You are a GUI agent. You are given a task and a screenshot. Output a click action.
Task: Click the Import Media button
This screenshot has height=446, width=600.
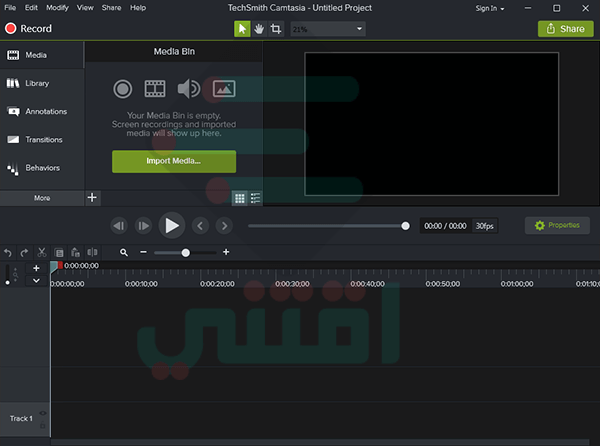pyautogui.click(x=174, y=161)
